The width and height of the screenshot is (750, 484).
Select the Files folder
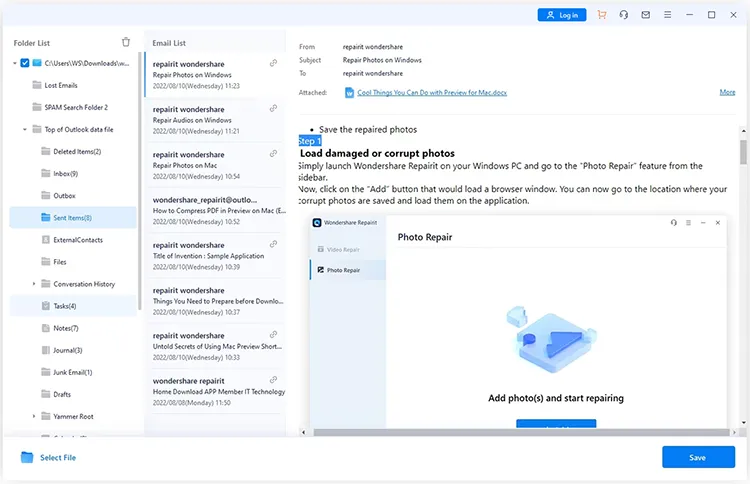[x=60, y=262]
